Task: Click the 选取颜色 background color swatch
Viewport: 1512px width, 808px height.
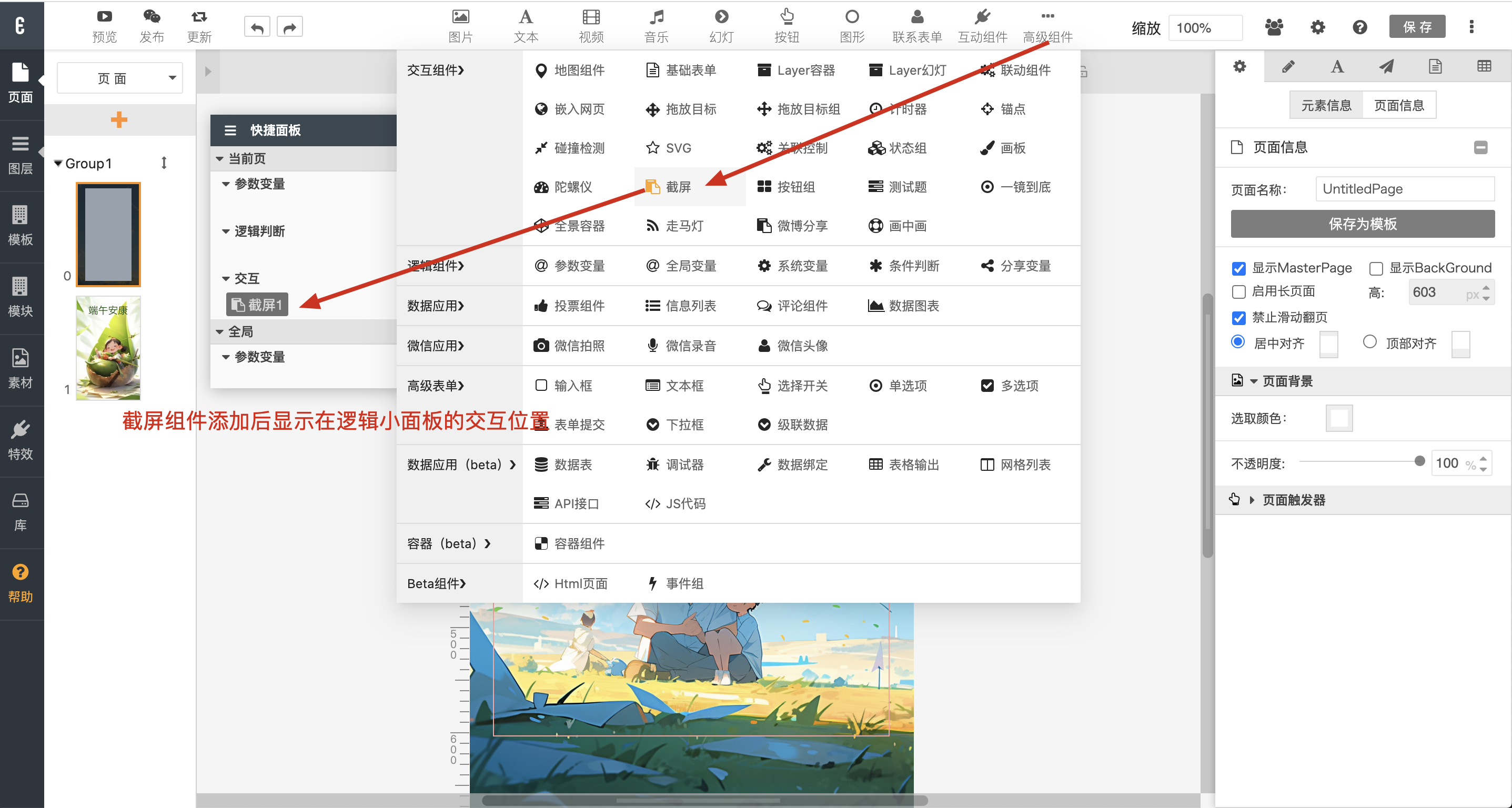Action: [x=1338, y=418]
